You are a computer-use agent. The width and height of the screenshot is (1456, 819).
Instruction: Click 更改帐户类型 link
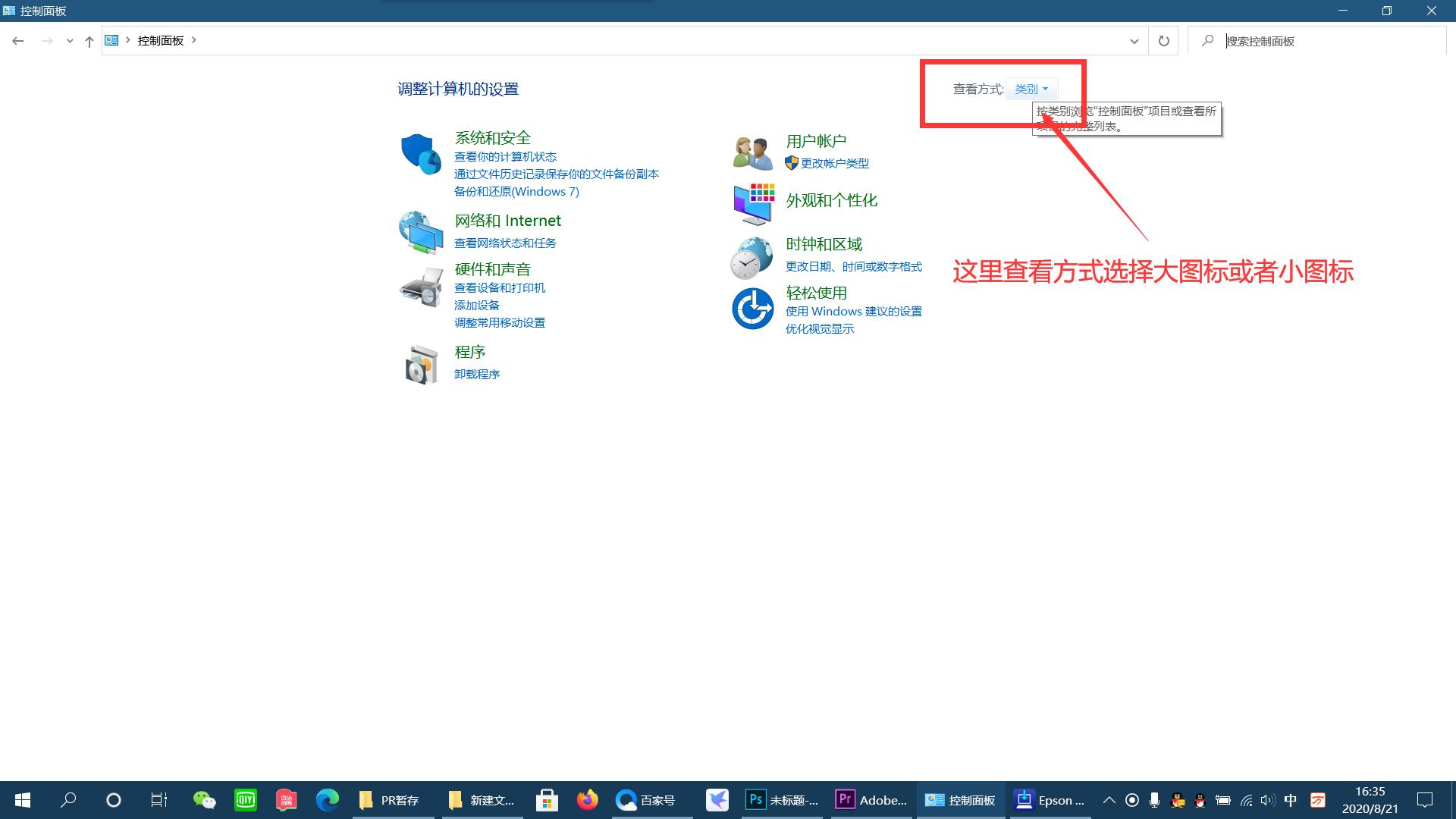834,163
